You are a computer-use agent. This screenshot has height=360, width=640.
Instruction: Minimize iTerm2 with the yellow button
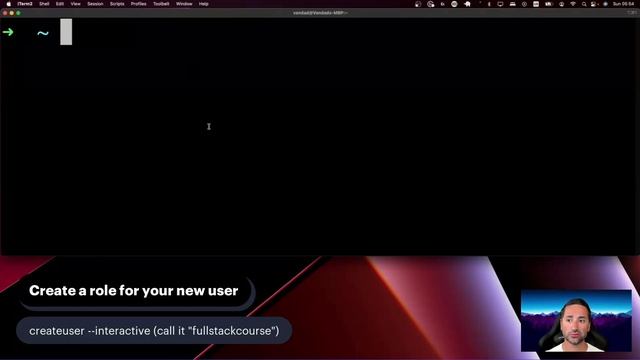(x=11, y=13)
